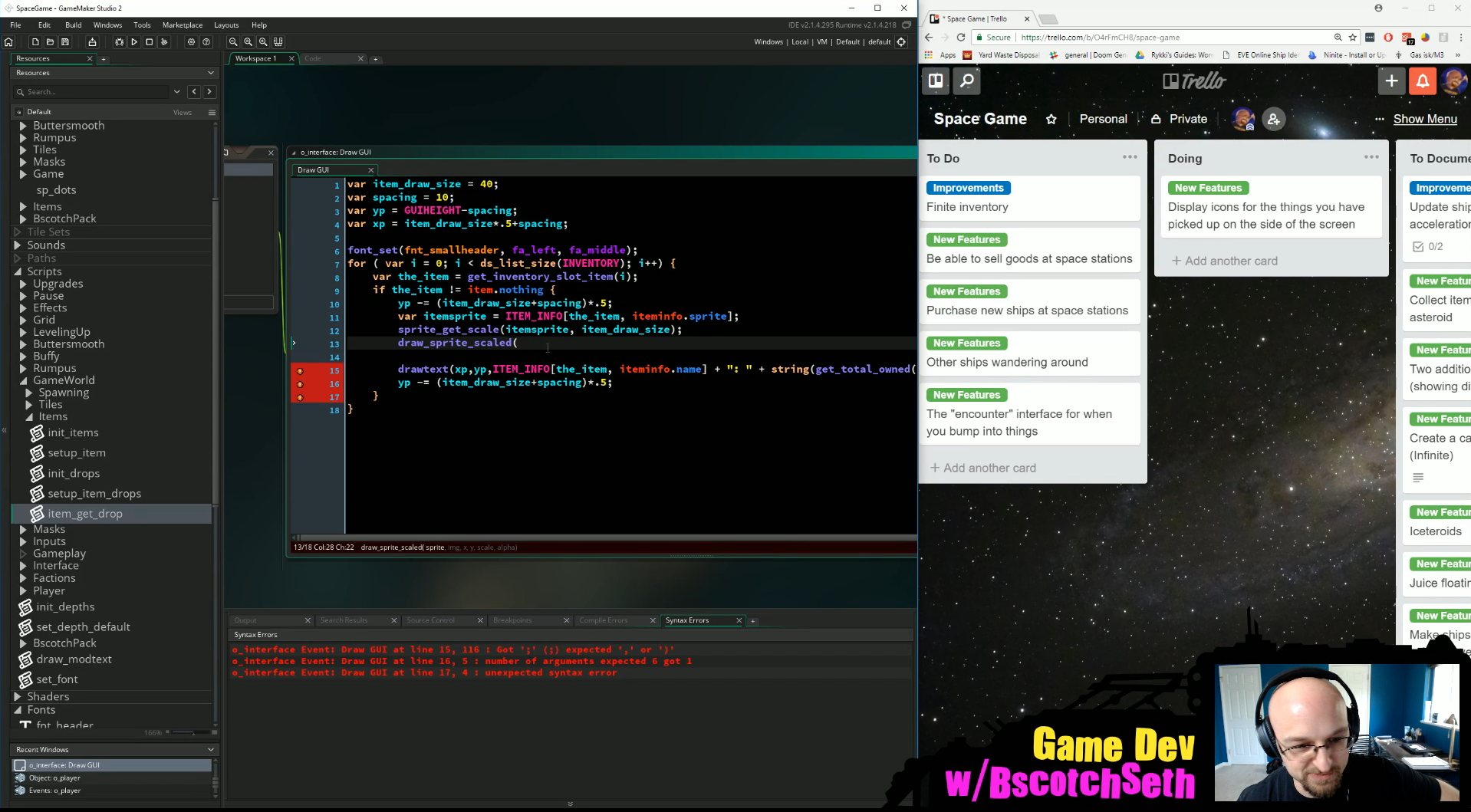Click the Save project floppy icon
Image resolution: width=1471 pixels, height=812 pixels.
coord(65,42)
